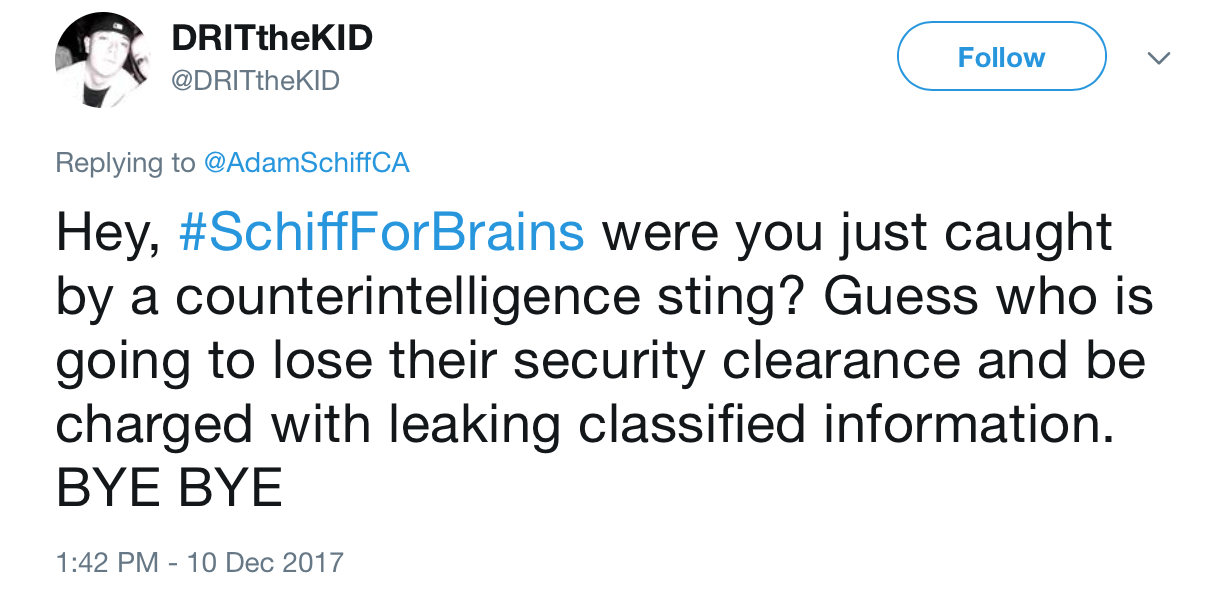The image size is (1218, 602).
Task: Click the #SchiffForBrains hashtag
Action: point(380,234)
